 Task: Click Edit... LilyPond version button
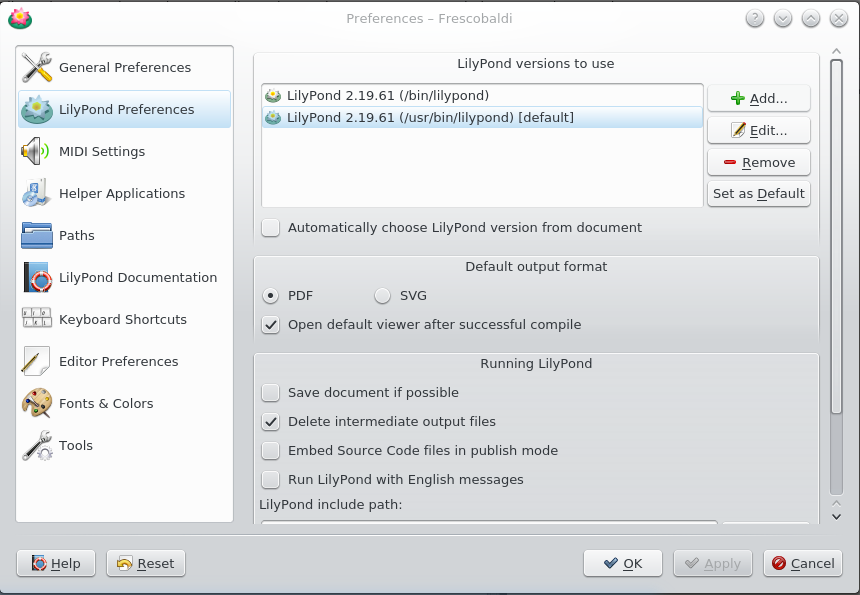click(x=759, y=131)
